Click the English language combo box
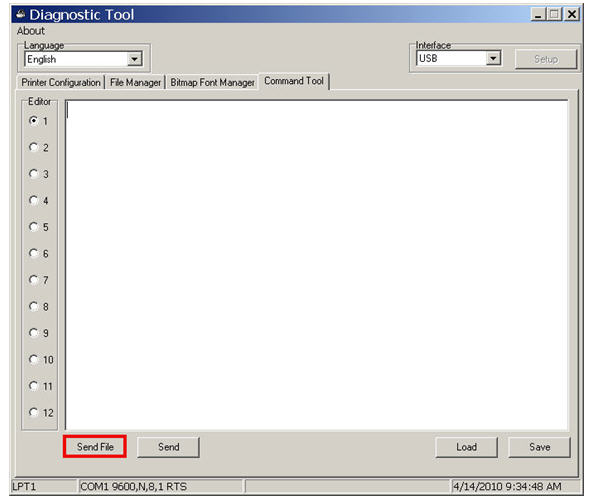 (83, 59)
